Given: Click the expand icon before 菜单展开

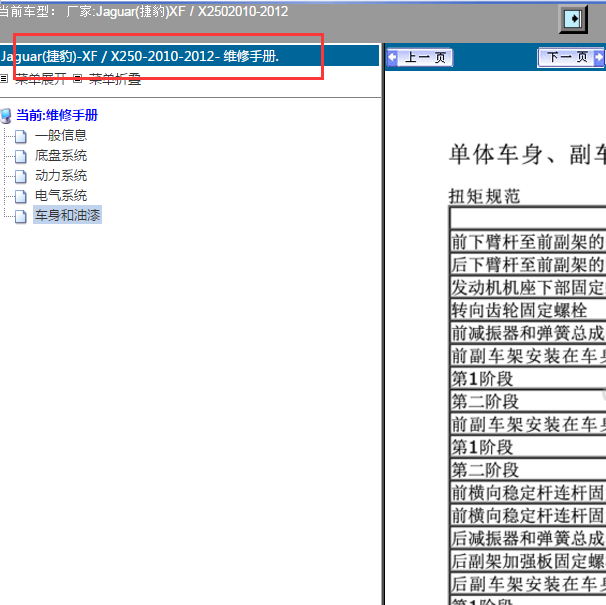Looking at the screenshot, I should [4, 79].
